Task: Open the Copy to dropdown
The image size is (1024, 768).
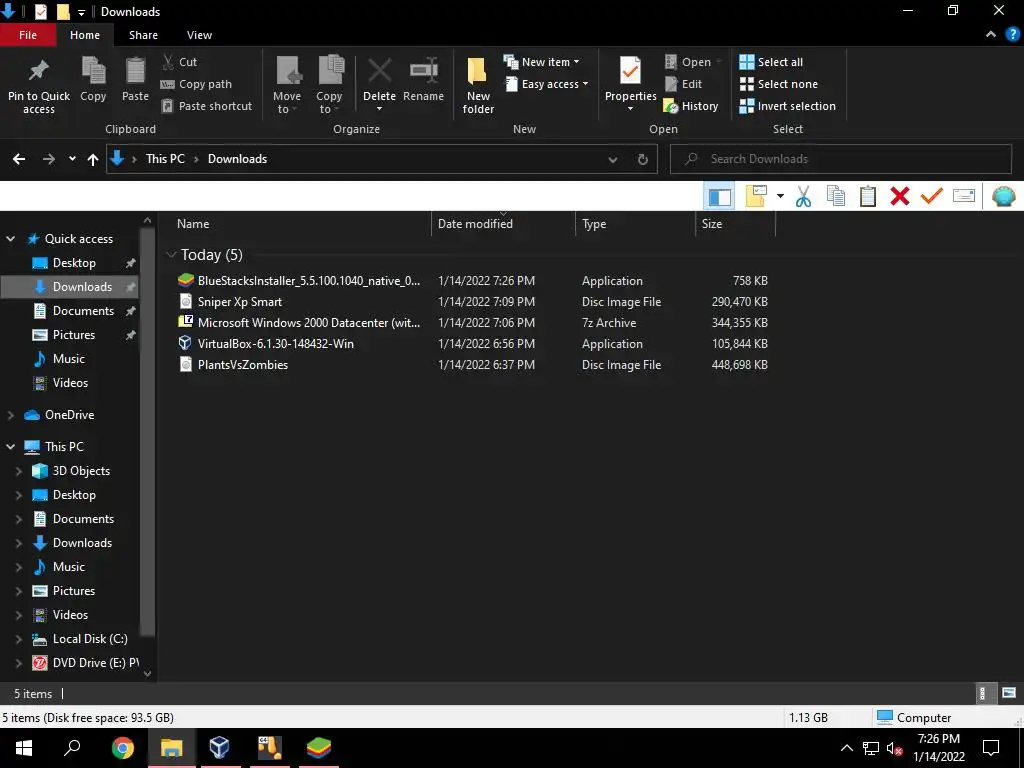Action: pos(329,85)
